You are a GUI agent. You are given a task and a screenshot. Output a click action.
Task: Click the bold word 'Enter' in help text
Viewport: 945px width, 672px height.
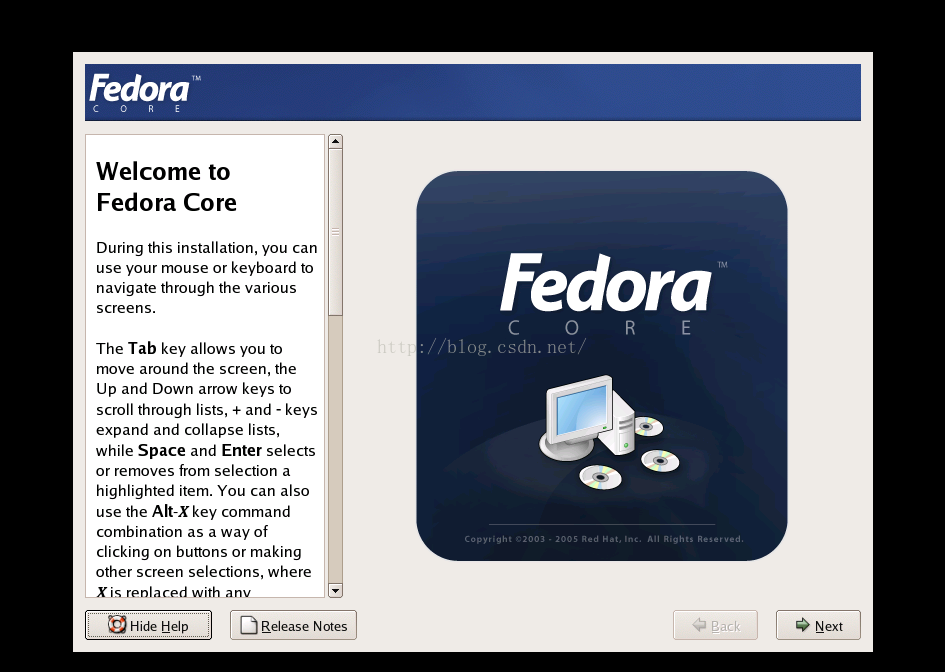coord(242,450)
